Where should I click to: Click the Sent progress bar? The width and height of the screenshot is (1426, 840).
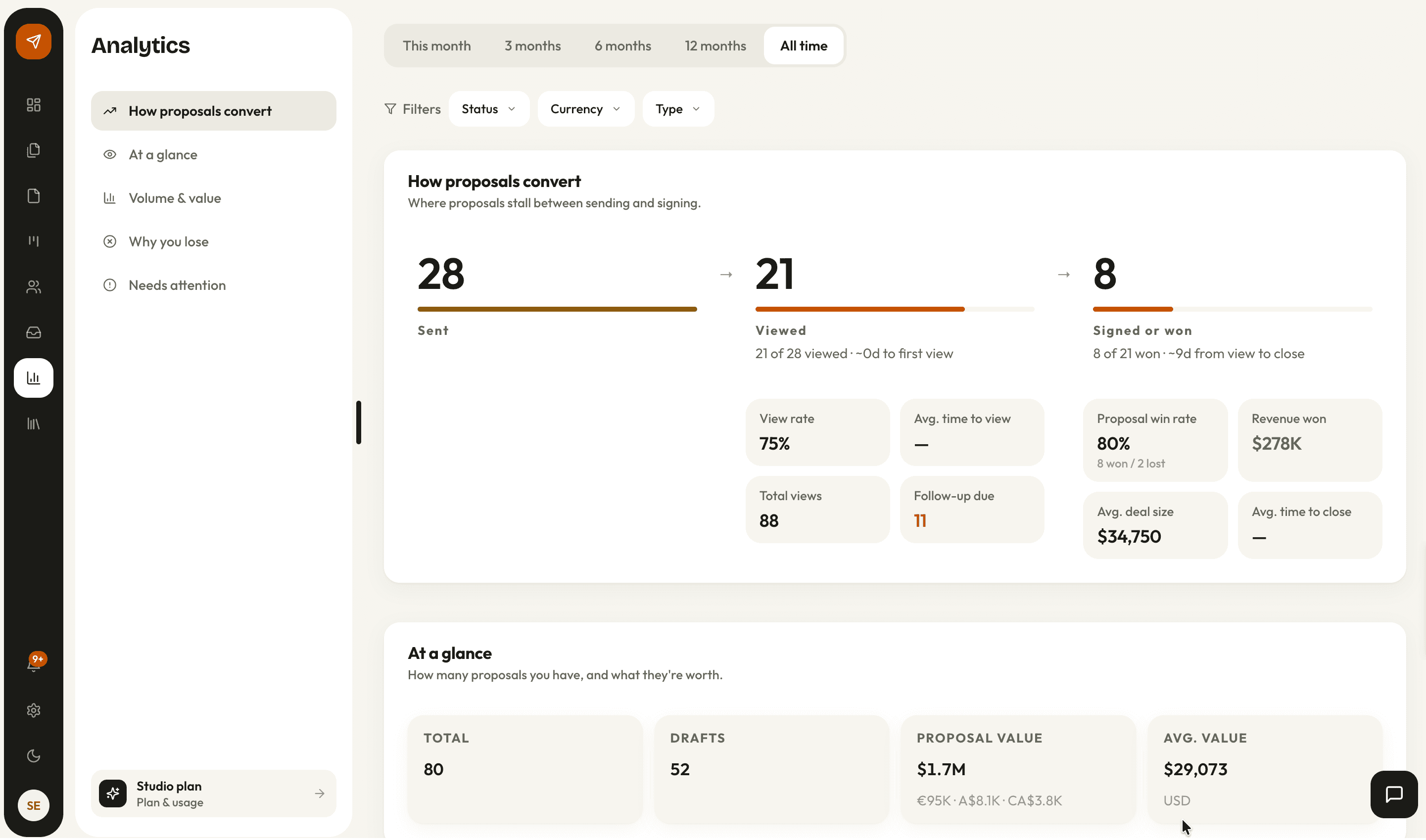(557, 310)
